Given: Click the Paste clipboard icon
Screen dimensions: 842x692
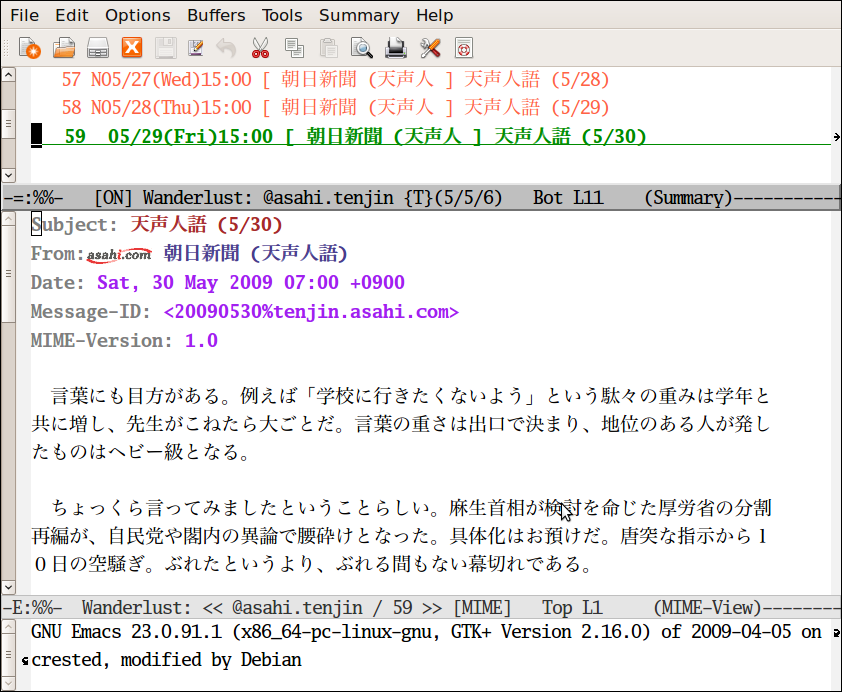Looking at the screenshot, I should (328, 48).
